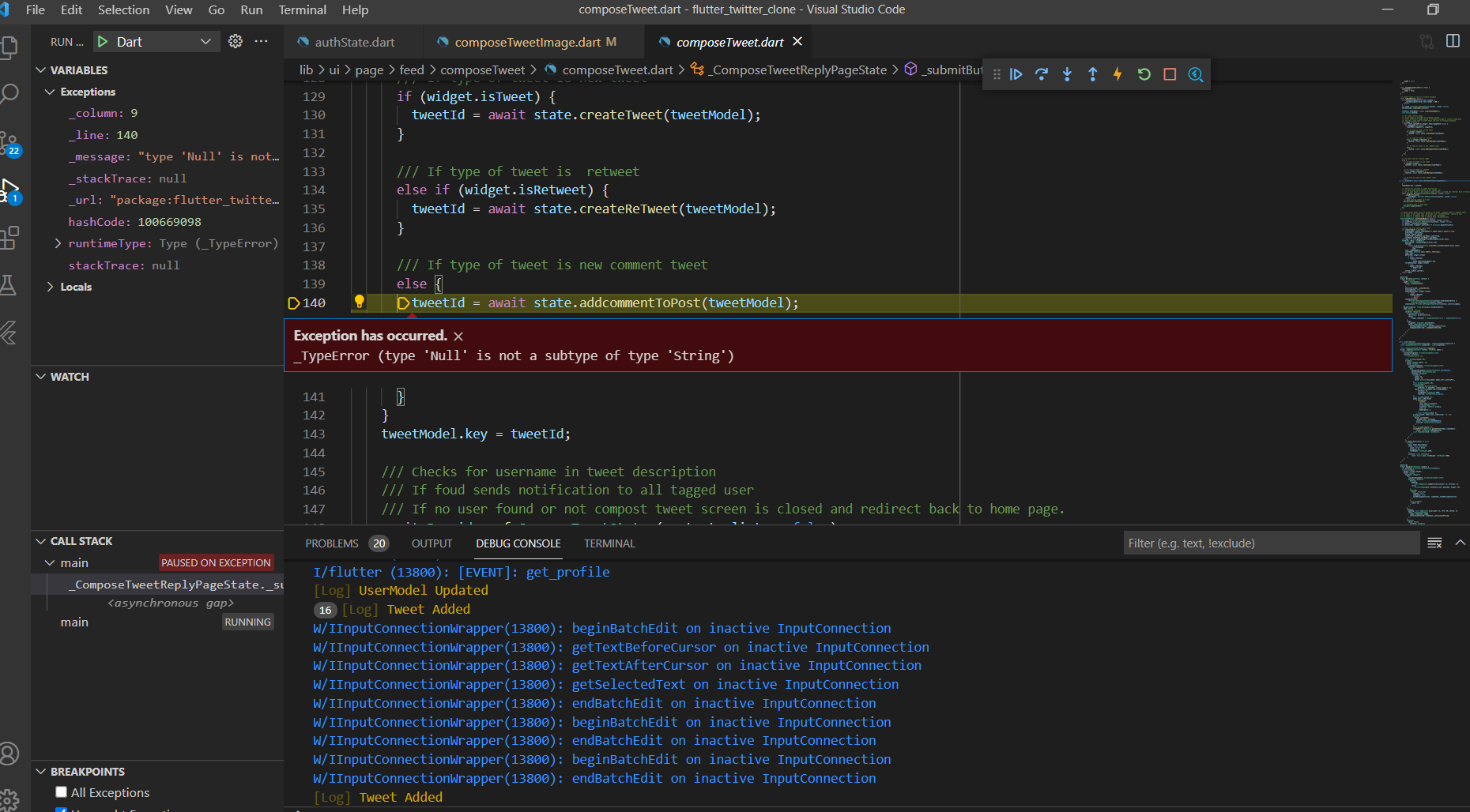Enable the All Exceptions breakpoint checkbox

61,792
